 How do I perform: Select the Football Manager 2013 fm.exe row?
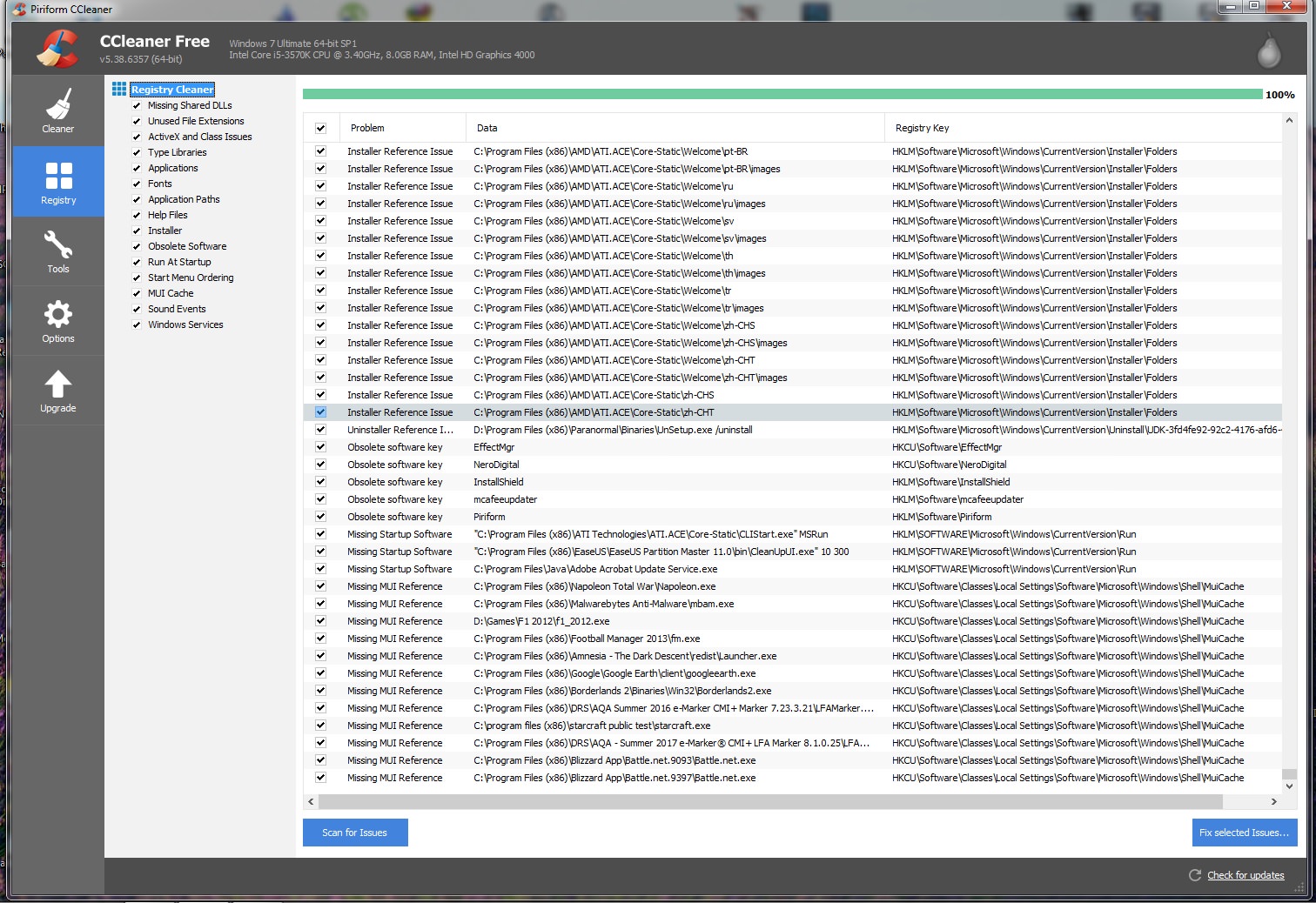[793, 639]
